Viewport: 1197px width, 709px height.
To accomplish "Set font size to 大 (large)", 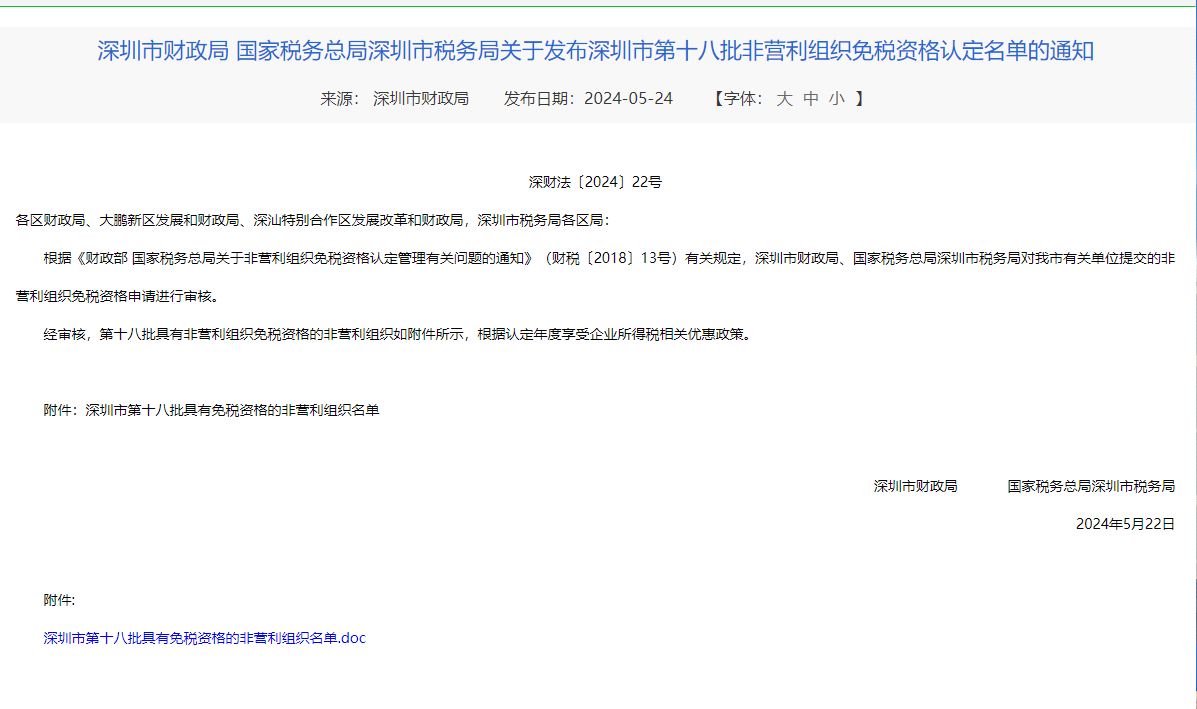I will point(784,98).
